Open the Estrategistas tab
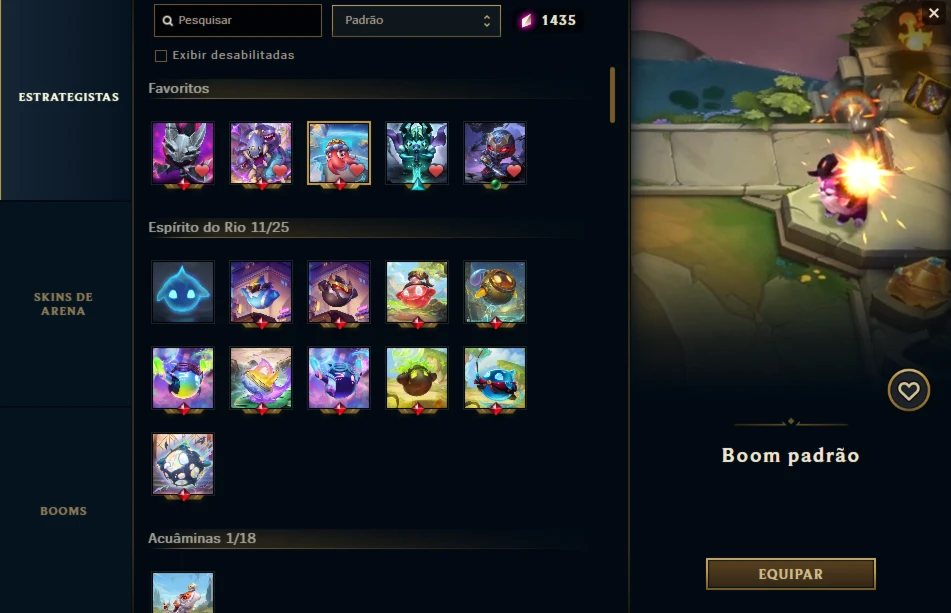This screenshot has width=951, height=613. (x=69, y=97)
